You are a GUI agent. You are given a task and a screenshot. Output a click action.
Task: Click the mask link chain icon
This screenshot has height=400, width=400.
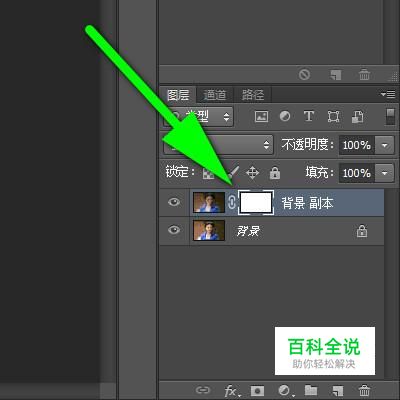[x=232, y=202]
